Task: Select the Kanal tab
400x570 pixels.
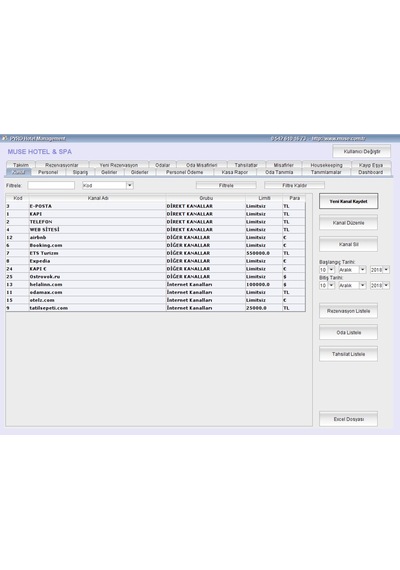Action: 19,172
